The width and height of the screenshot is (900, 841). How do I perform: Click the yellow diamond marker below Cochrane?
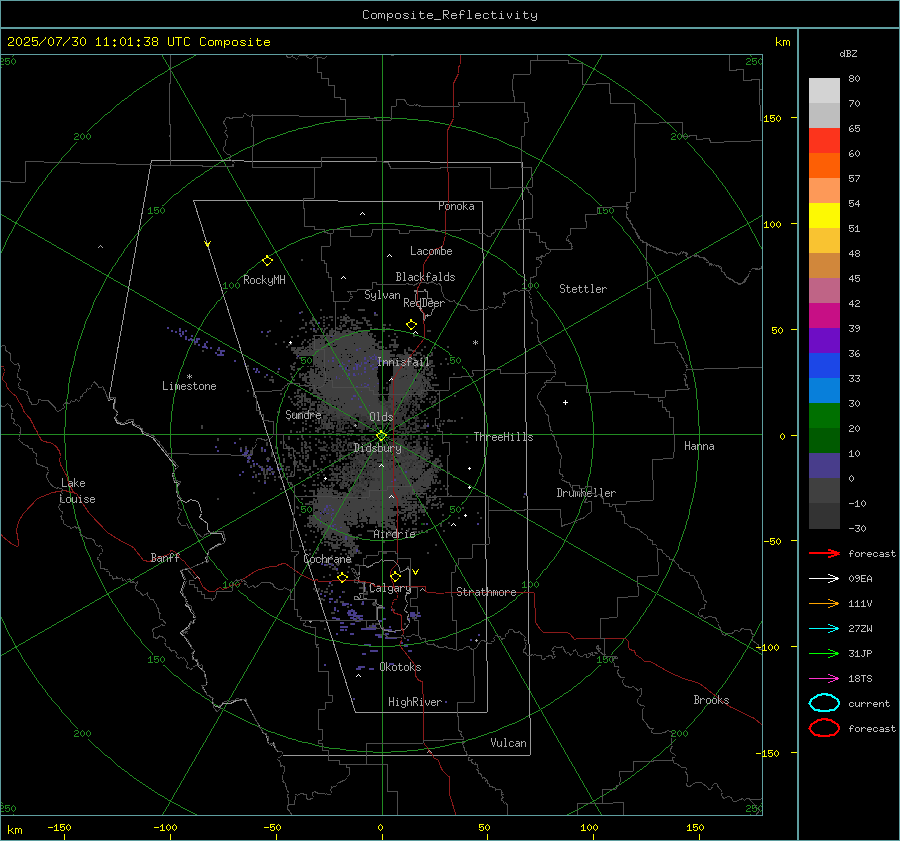pos(343,577)
